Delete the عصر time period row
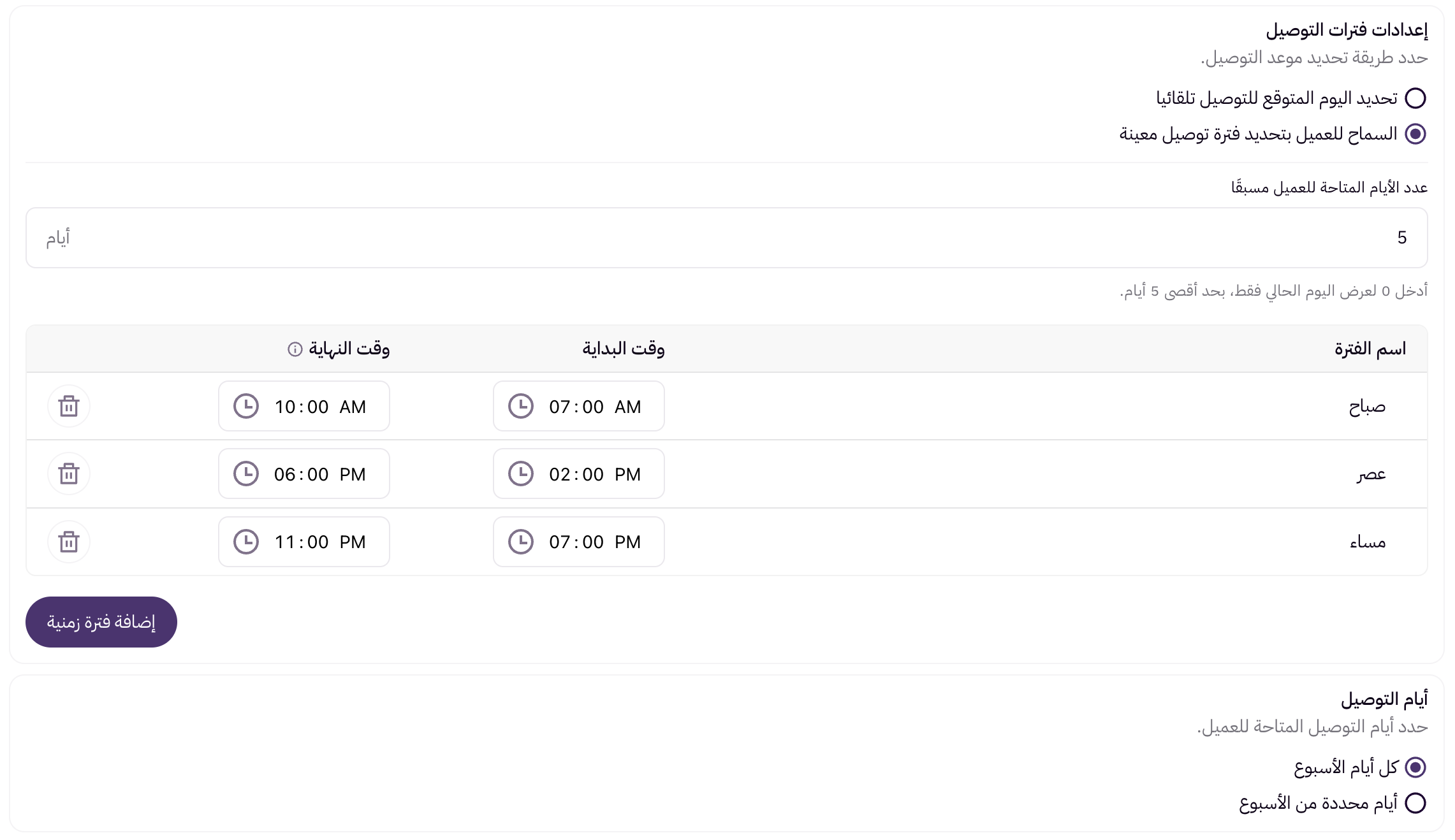The width and height of the screenshot is (1455, 840). [x=69, y=474]
